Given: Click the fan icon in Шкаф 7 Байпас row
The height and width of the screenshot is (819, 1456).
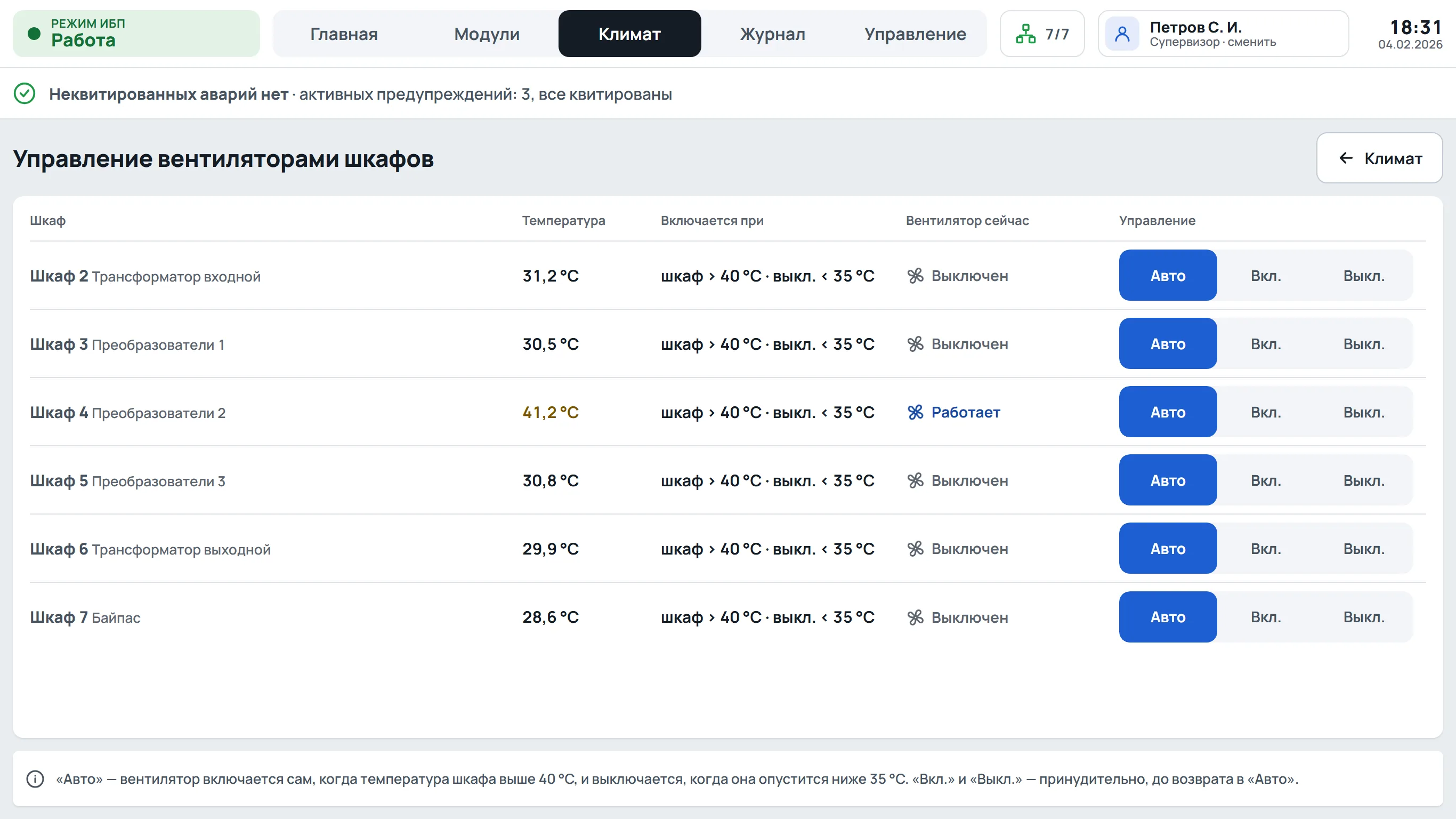Looking at the screenshot, I should (915, 617).
